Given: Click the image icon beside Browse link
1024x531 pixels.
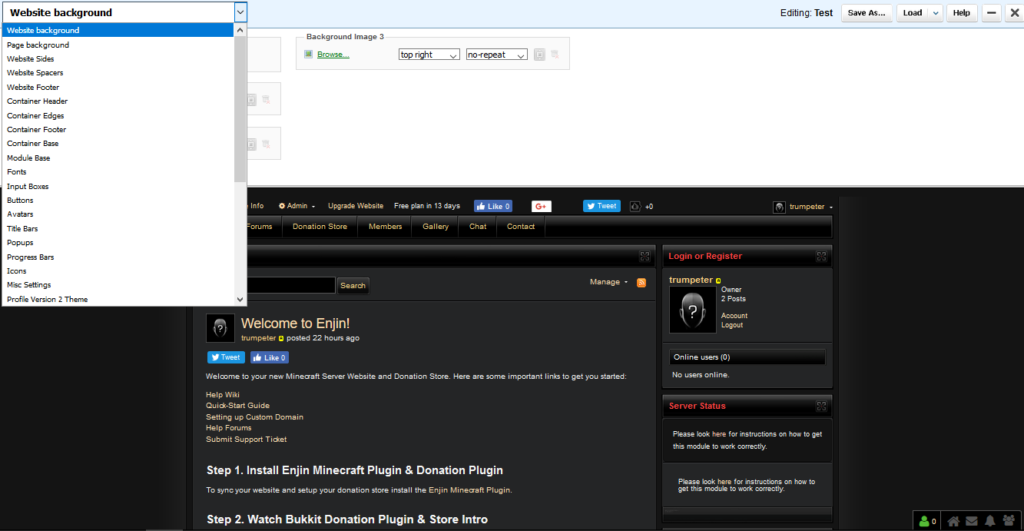Looking at the screenshot, I should coord(308,54).
